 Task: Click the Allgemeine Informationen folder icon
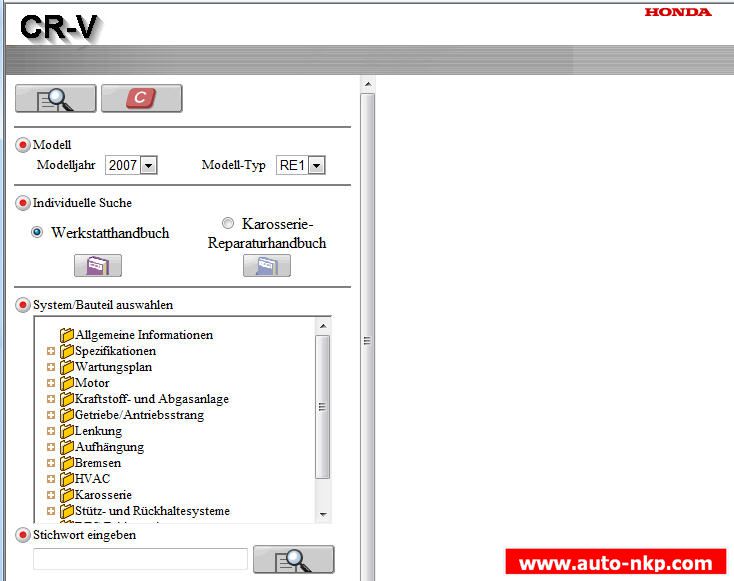tap(67, 335)
